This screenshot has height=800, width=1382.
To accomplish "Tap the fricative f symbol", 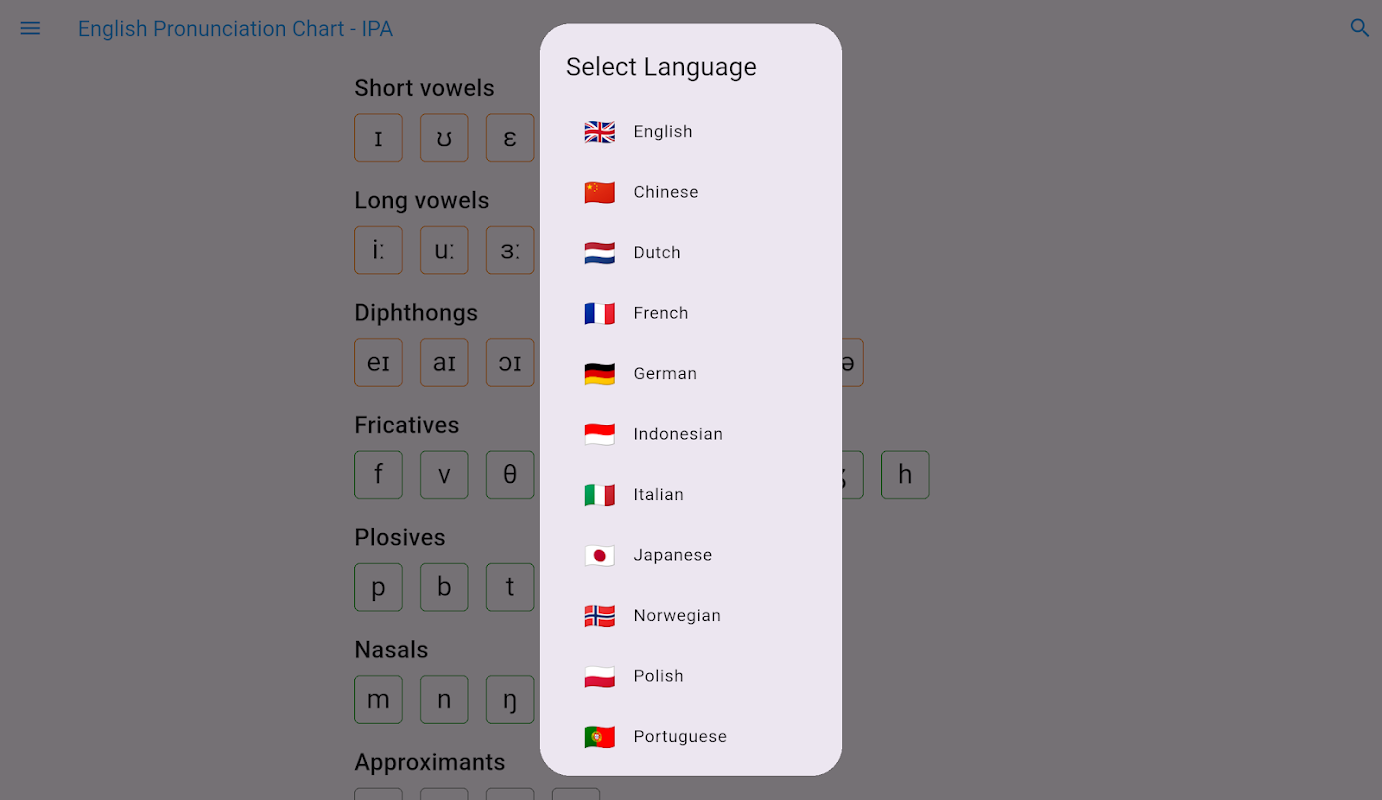I will pos(378,475).
